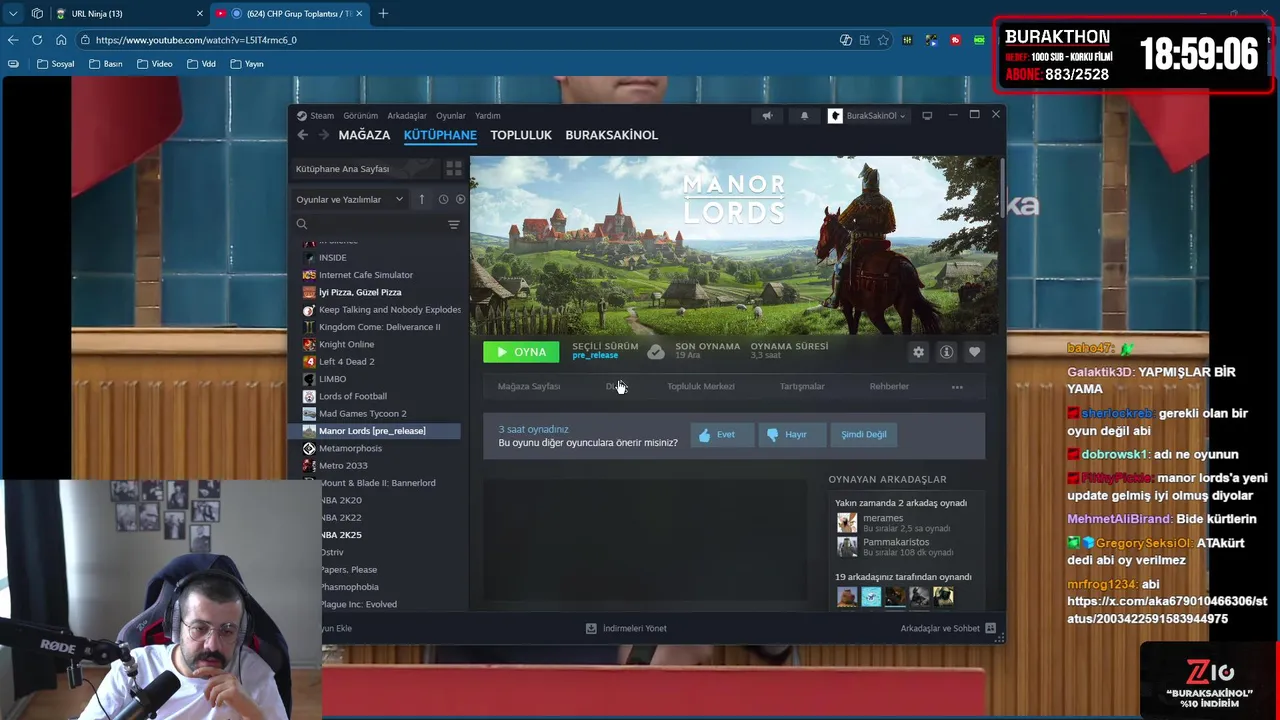Open Steam notifications bell
The width and height of the screenshot is (1280, 720).
point(804,116)
